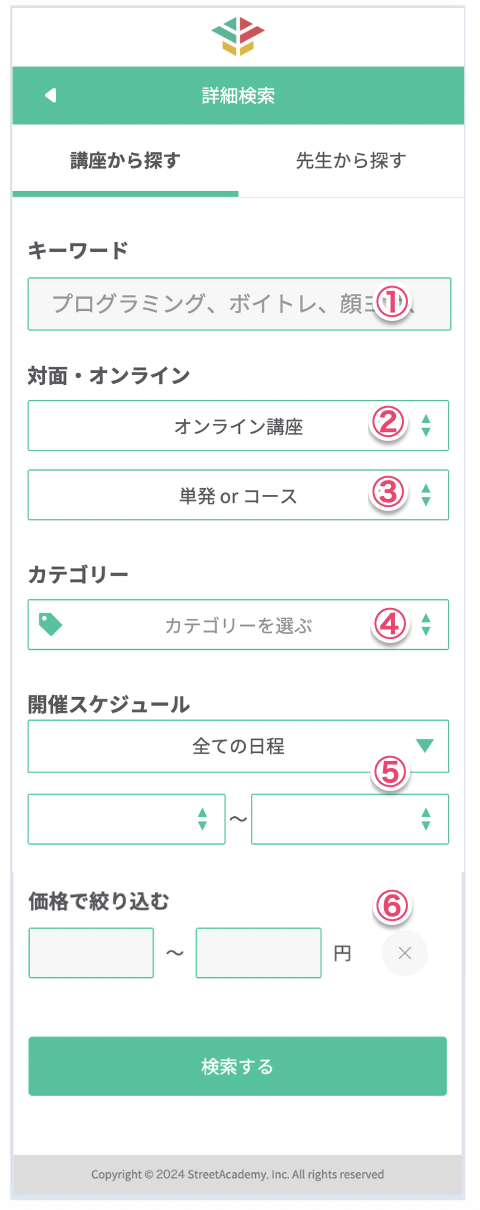
Task: Click up-down arrows on カテゴリーを選ぶ selector
Action: [426, 624]
